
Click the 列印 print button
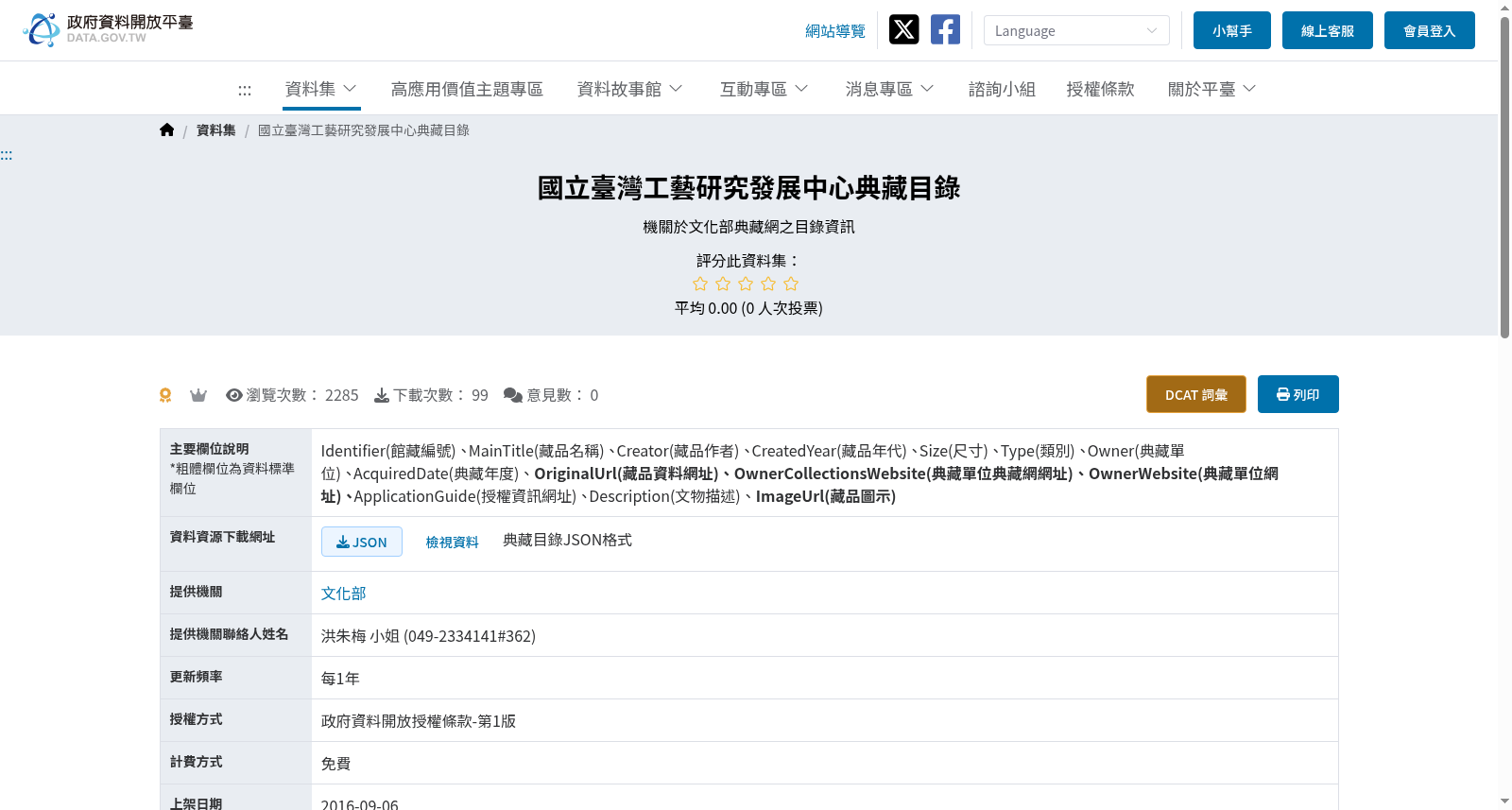pyautogui.click(x=1298, y=394)
